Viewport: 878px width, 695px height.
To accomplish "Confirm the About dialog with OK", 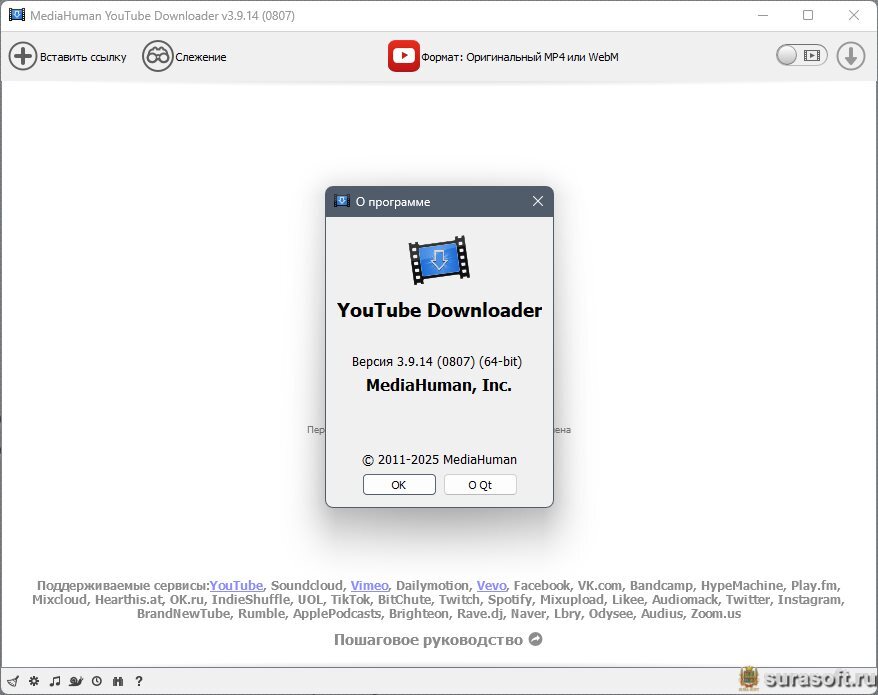I will (x=399, y=485).
